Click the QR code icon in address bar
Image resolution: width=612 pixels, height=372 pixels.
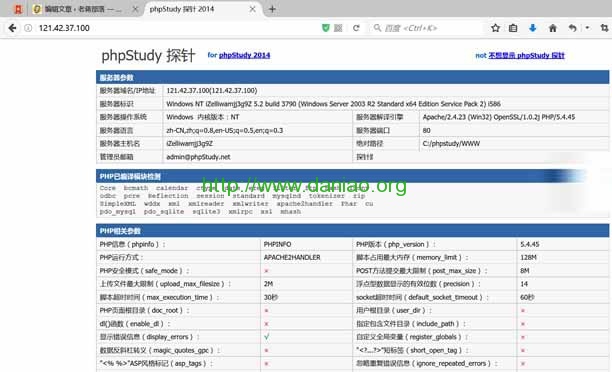click(x=338, y=28)
